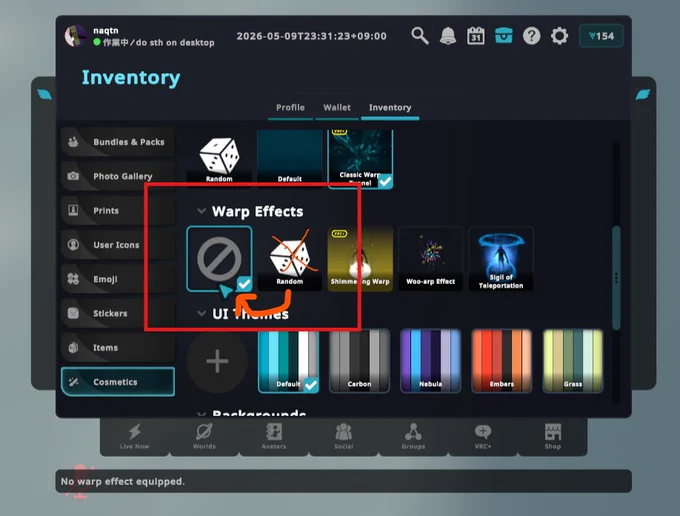The height and width of the screenshot is (516, 680).
Task: Open the help question mark icon
Action: [531, 36]
